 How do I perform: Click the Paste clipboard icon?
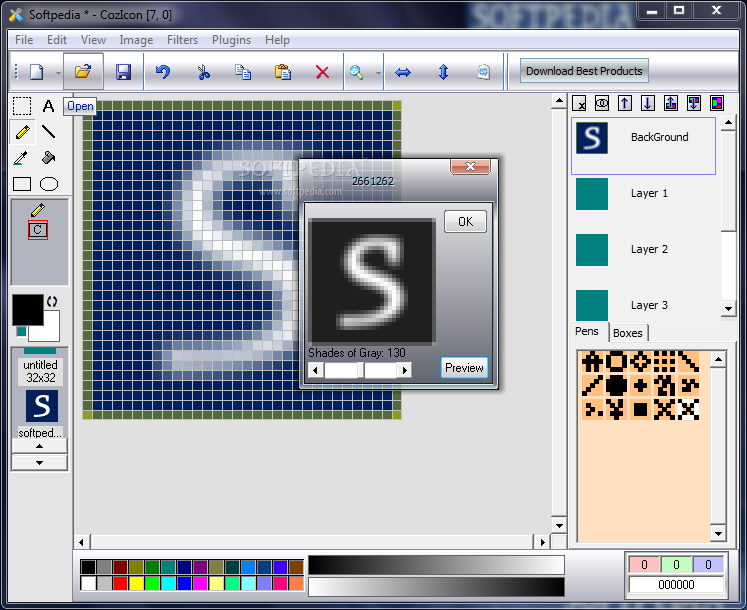(x=283, y=72)
